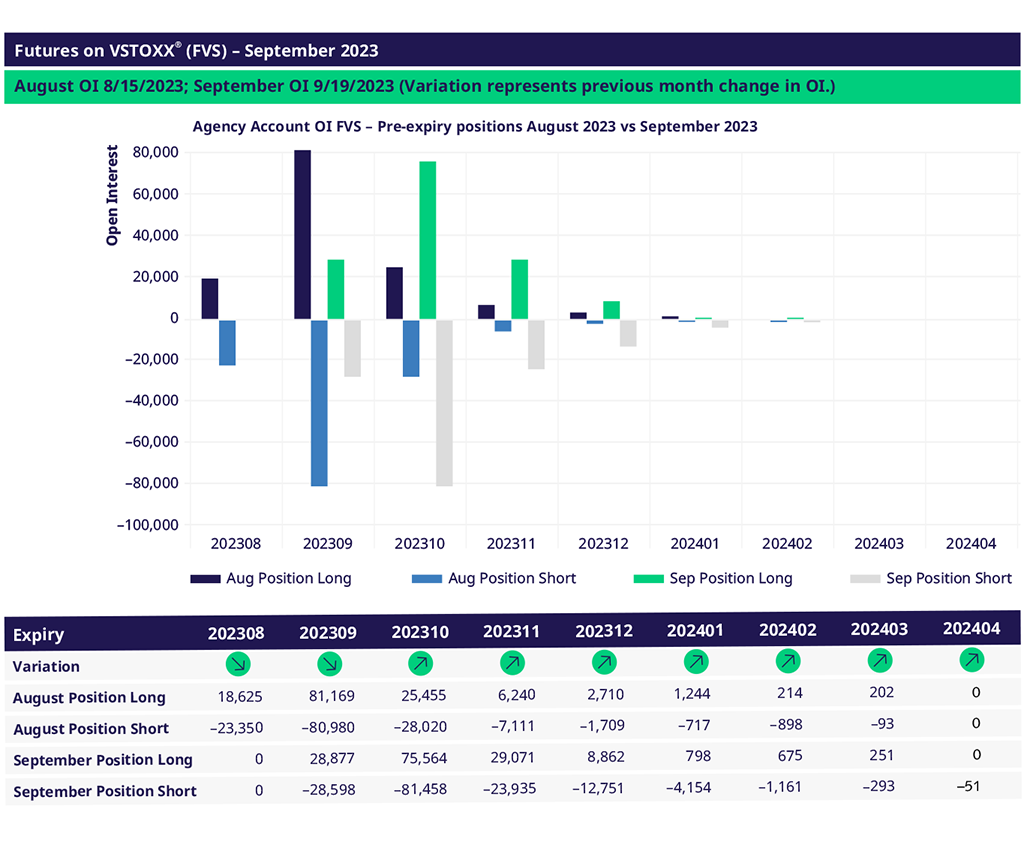Screen dimensions: 1024x842
Task: Select the 202309 Aug Position Long bar
Action: click(x=302, y=235)
